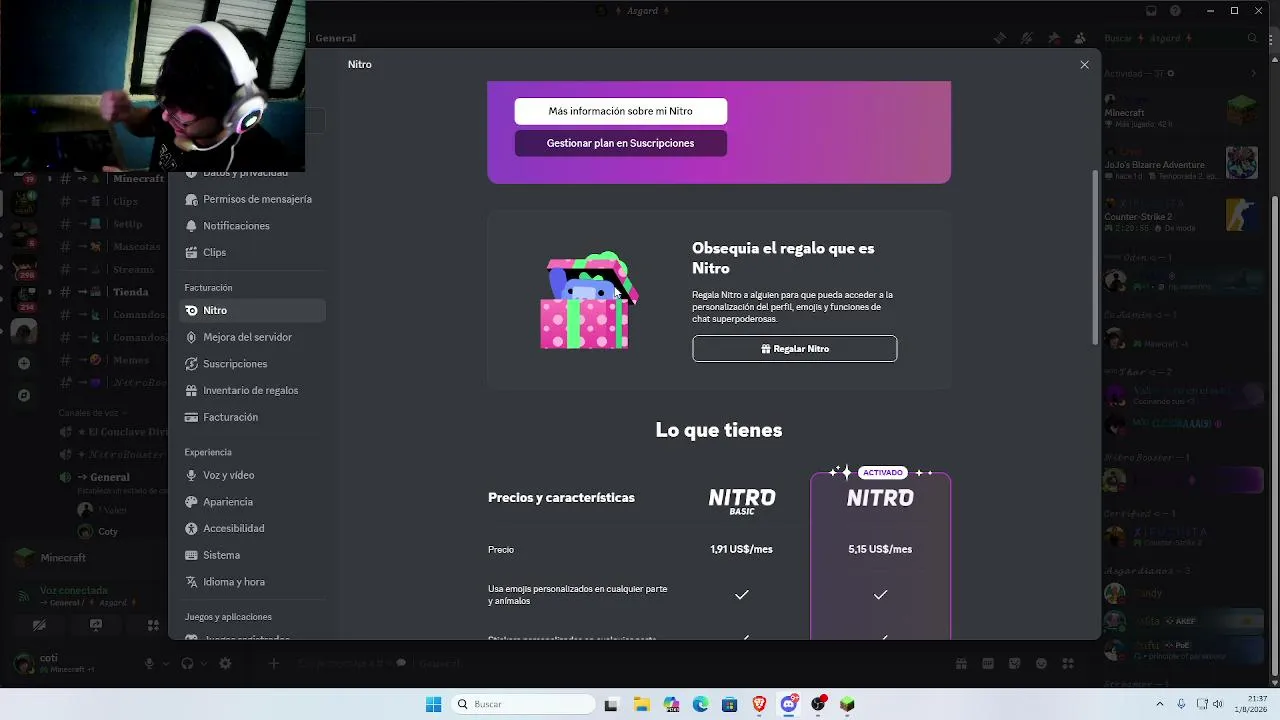Screen dimensions: 1280x720
Task: Click the add a server plus icon
Action: coord(24,363)
